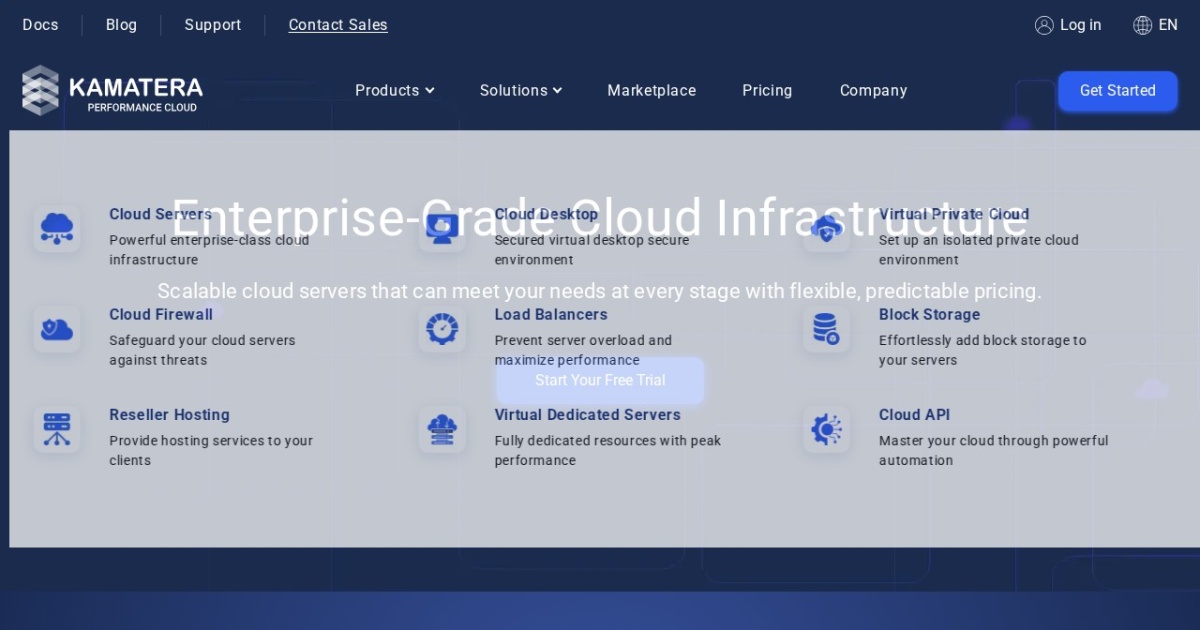Open the EN language selector
This screenshot has width=1200, height=630.
click(x=1155, y=25)
